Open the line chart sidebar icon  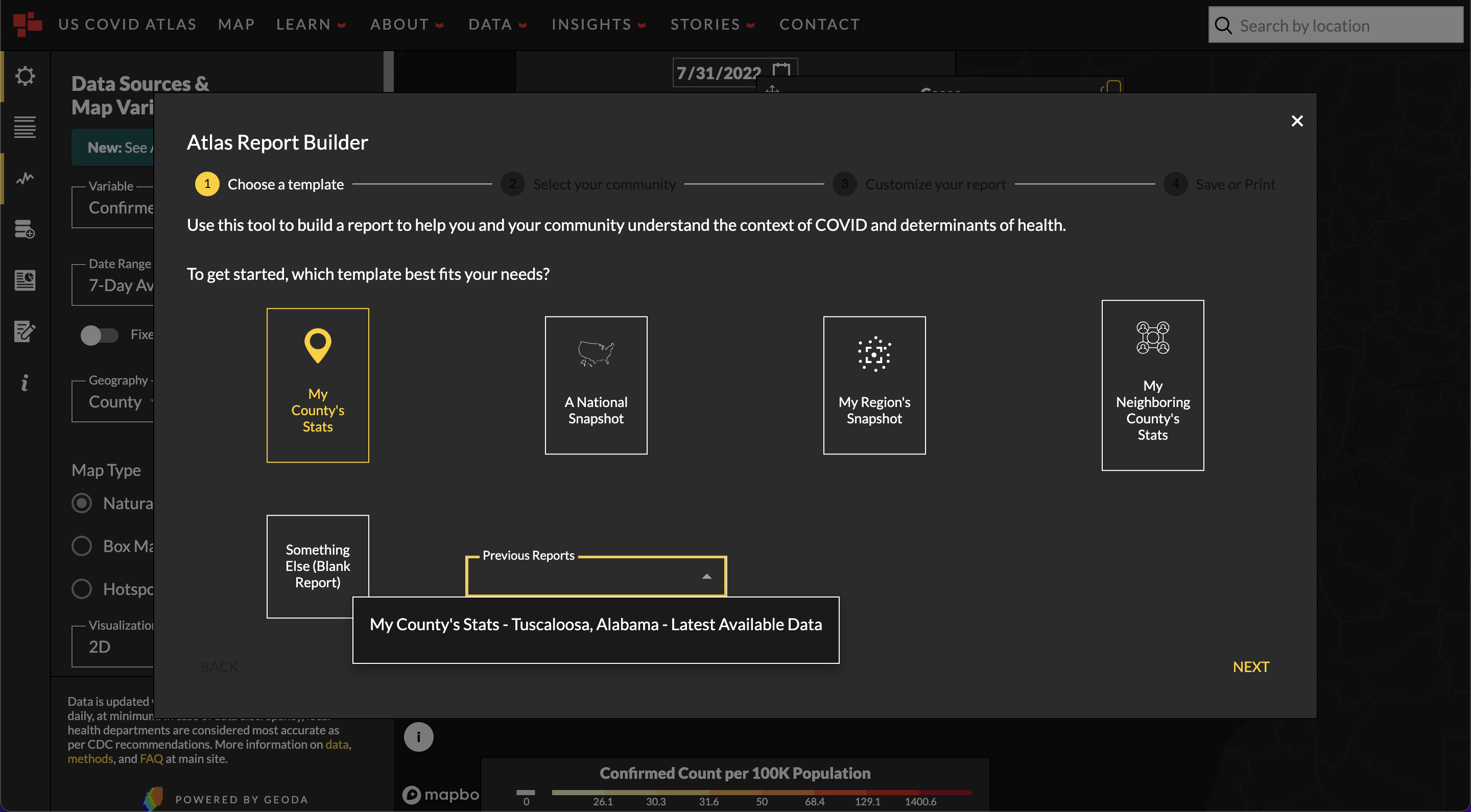[25, 178]
